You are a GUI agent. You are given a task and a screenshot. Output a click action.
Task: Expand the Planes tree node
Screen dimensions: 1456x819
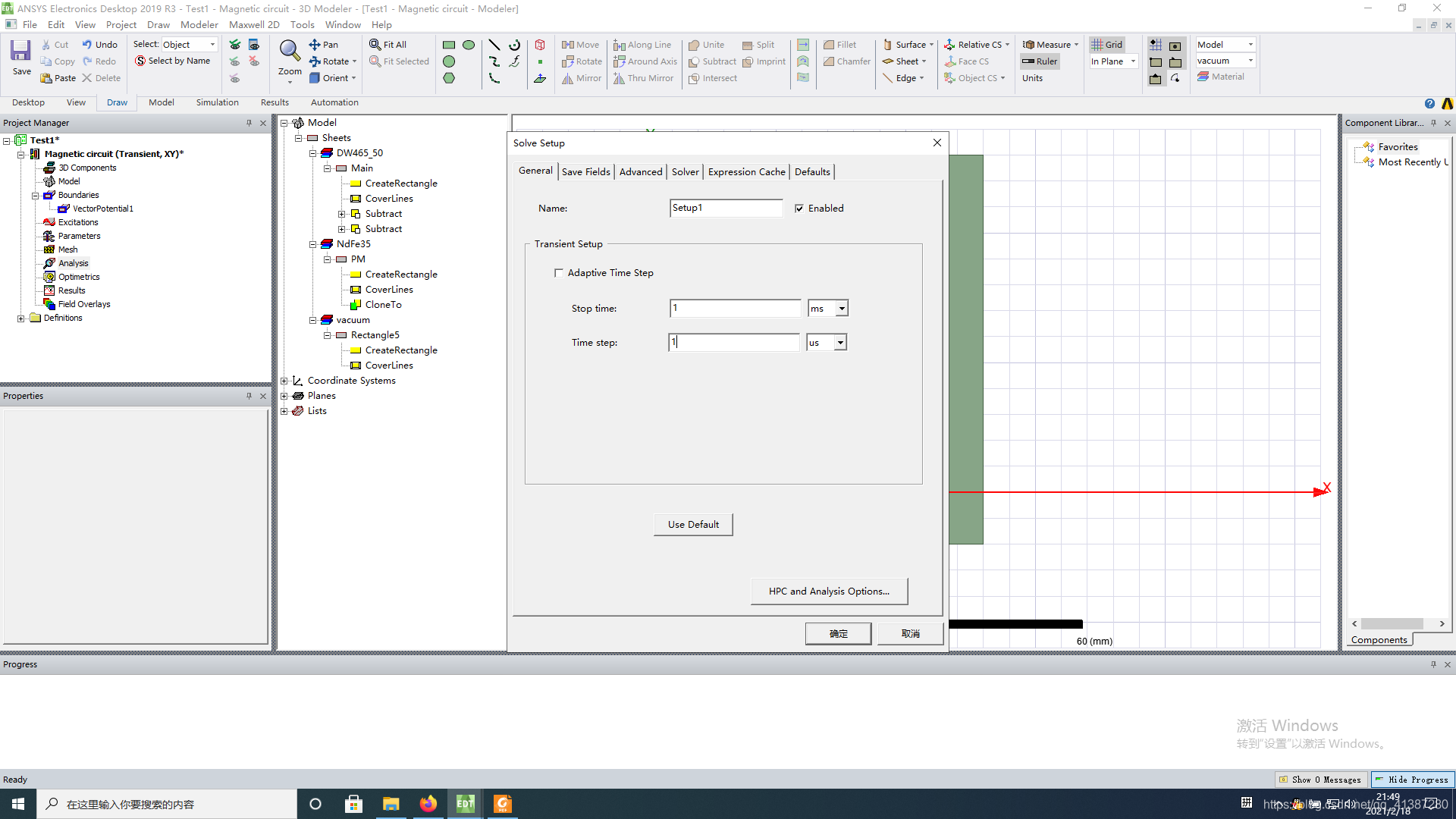tap(284, 396)
